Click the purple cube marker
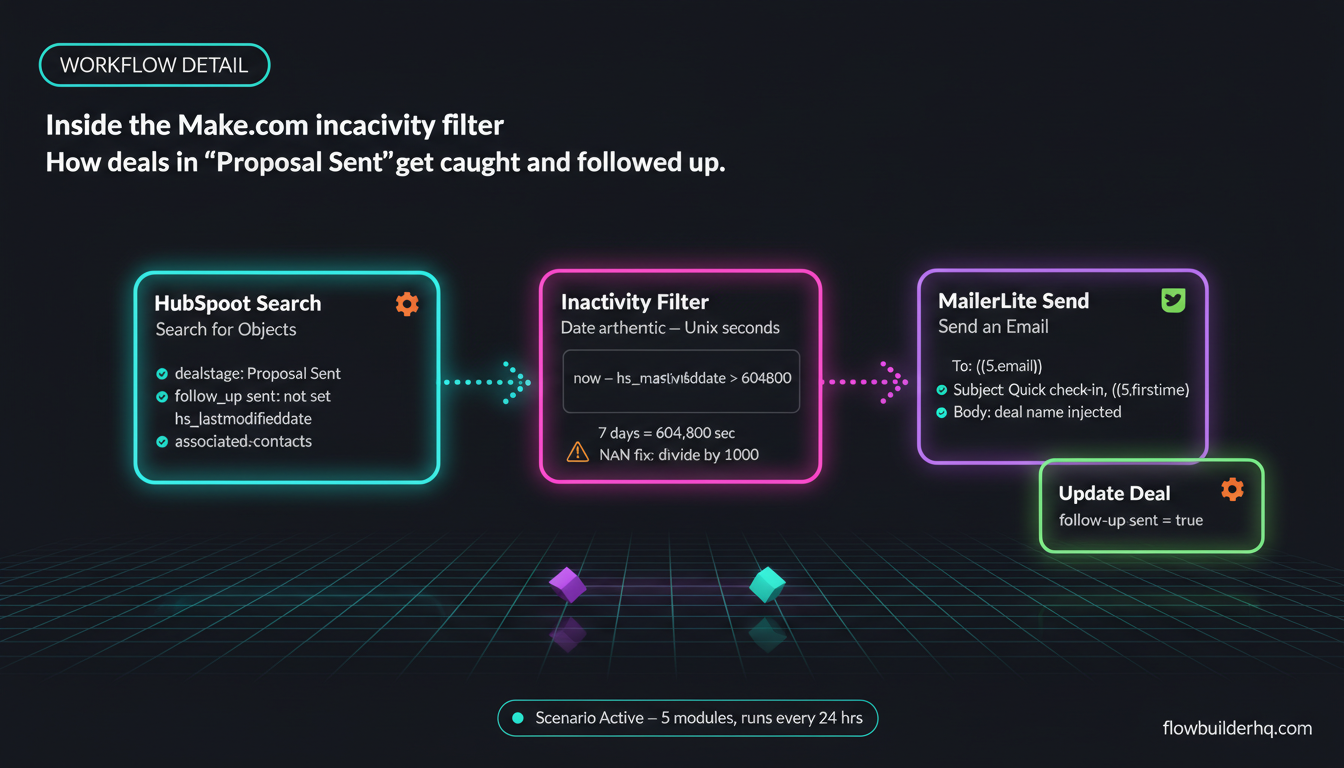 pyautogui.click(x=568, y=584)
